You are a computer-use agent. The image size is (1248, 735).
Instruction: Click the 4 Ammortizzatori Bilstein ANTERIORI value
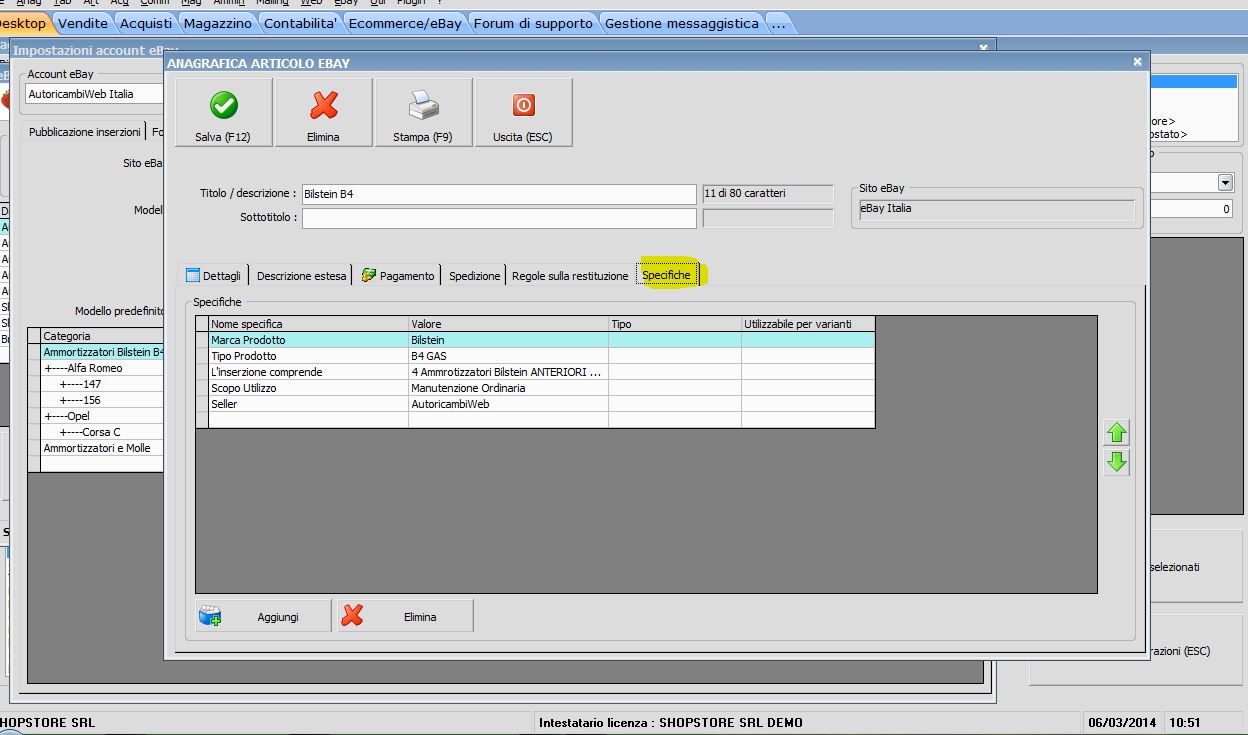tap(508, 372)
